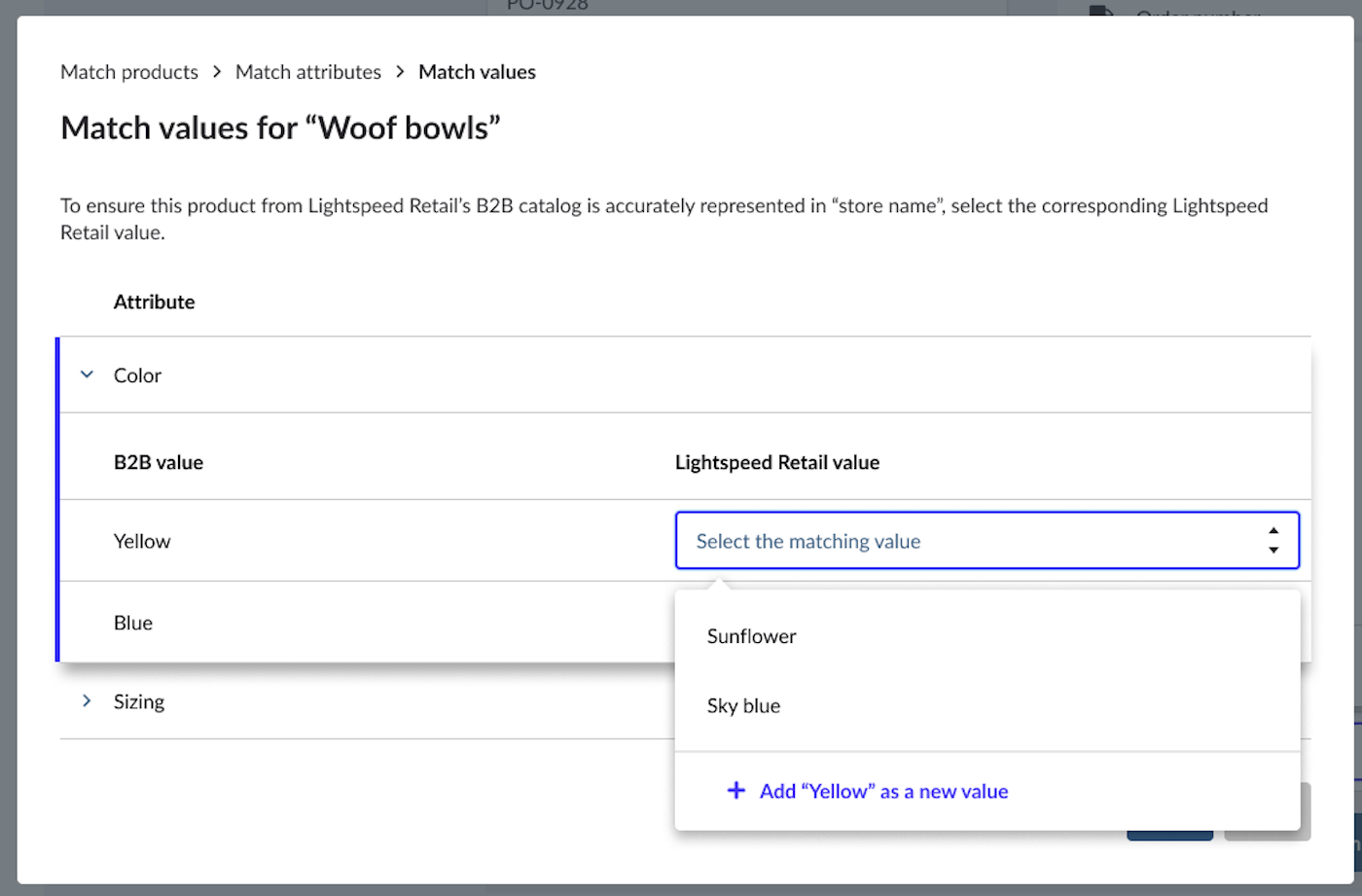This screenshot has height=896, width=1362.
Task: Click the partially hidden blue primary button
Action: (x=1169, y=836)
